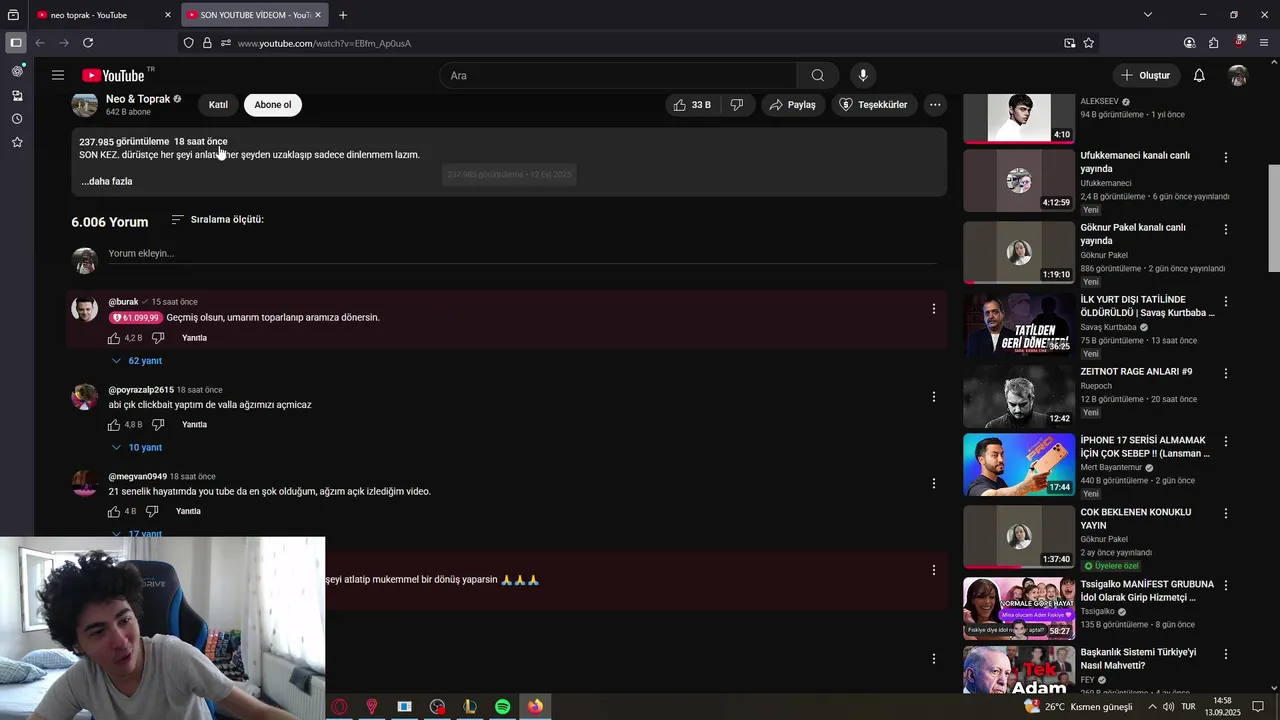Open the Windows notification center icon
This screenshot has width=1280, height=720.
coord(1258,707)
